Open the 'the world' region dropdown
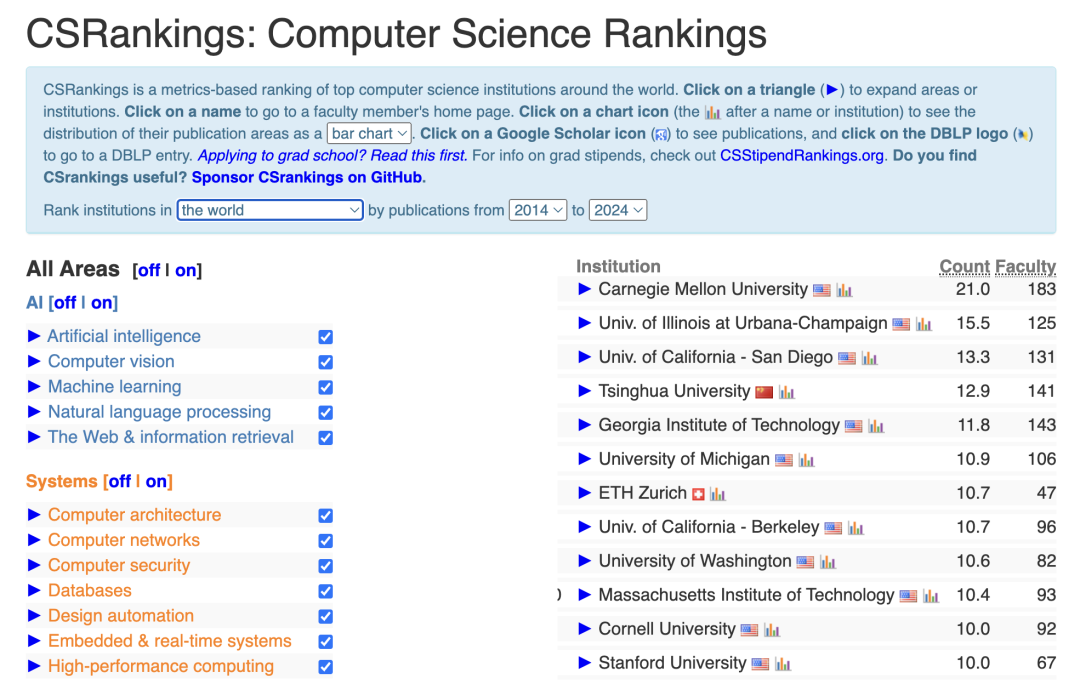1080x684 pixels. point(270,210)
